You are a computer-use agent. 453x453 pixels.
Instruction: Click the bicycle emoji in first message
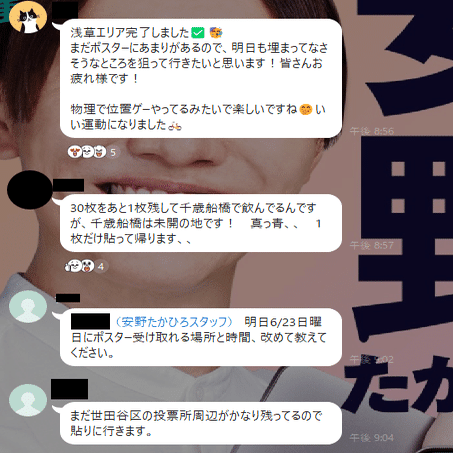point(175,125)
